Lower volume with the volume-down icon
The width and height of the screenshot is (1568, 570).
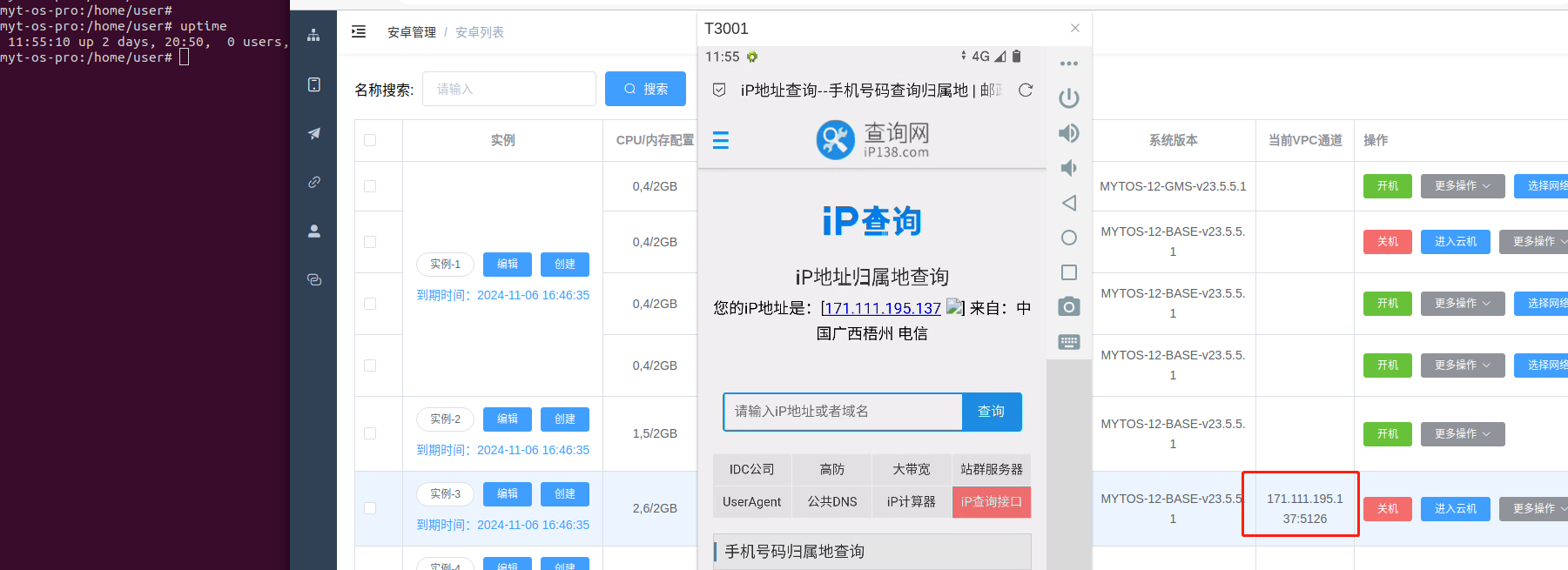point(1069,168)
